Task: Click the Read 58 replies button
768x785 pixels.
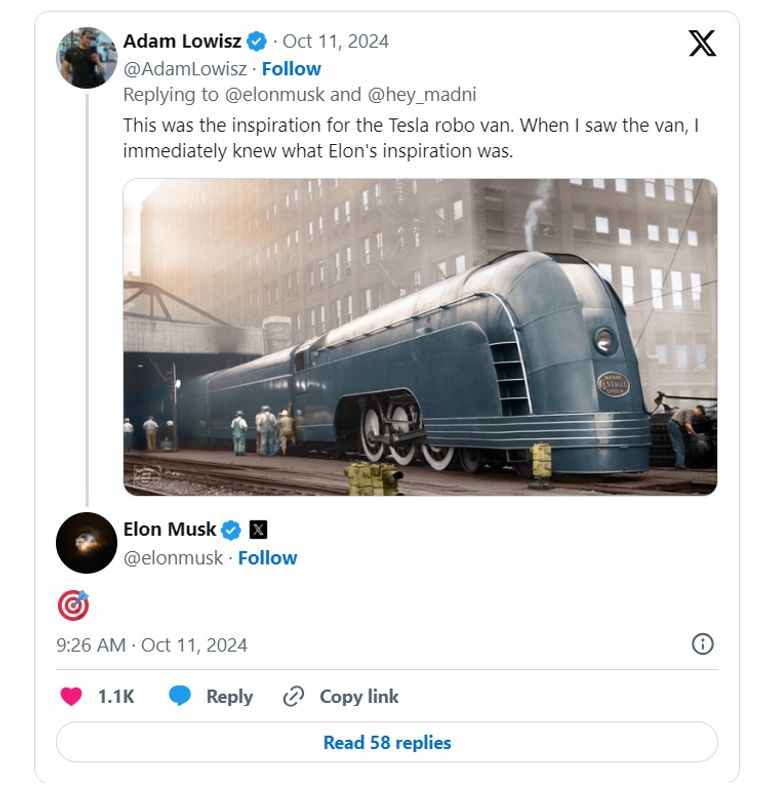Action: coord(387,743)
